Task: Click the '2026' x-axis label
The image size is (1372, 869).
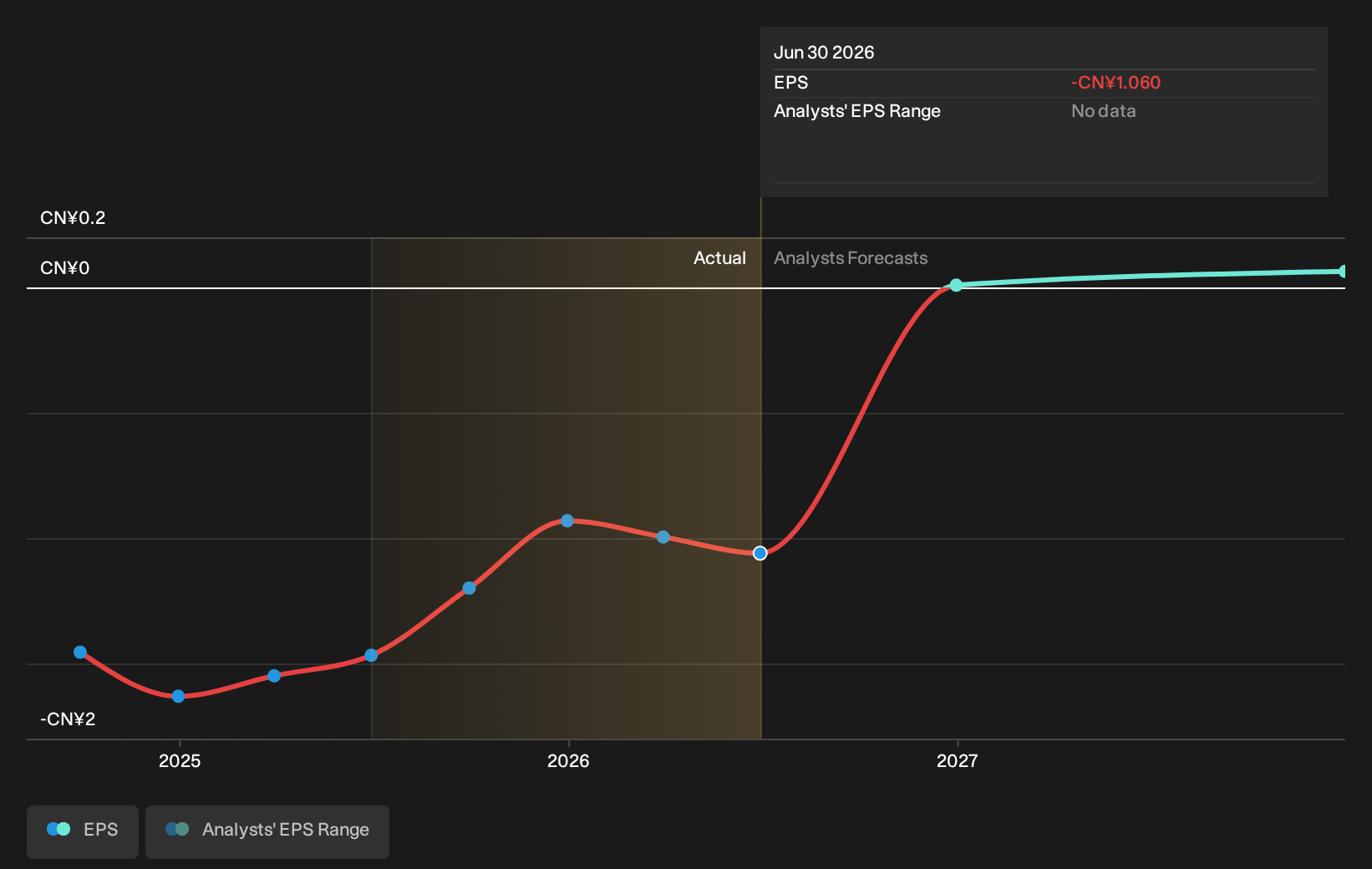Action: click(x=568, y=761)
